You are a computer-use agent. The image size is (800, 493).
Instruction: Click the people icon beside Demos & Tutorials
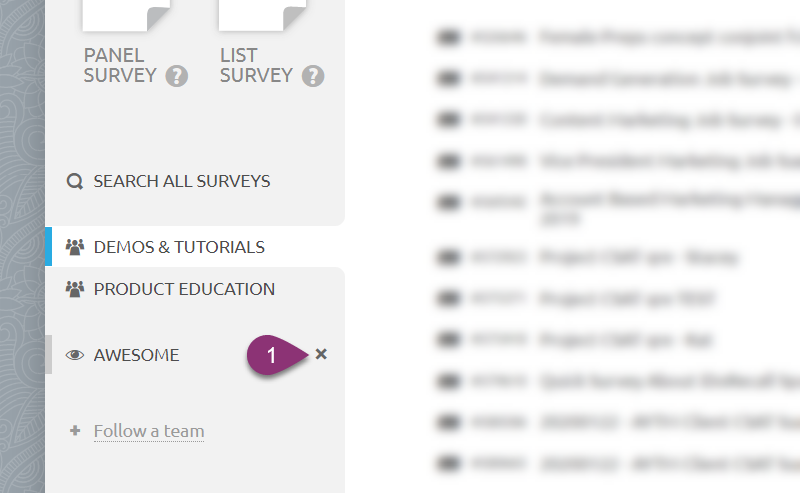point(74,247)
